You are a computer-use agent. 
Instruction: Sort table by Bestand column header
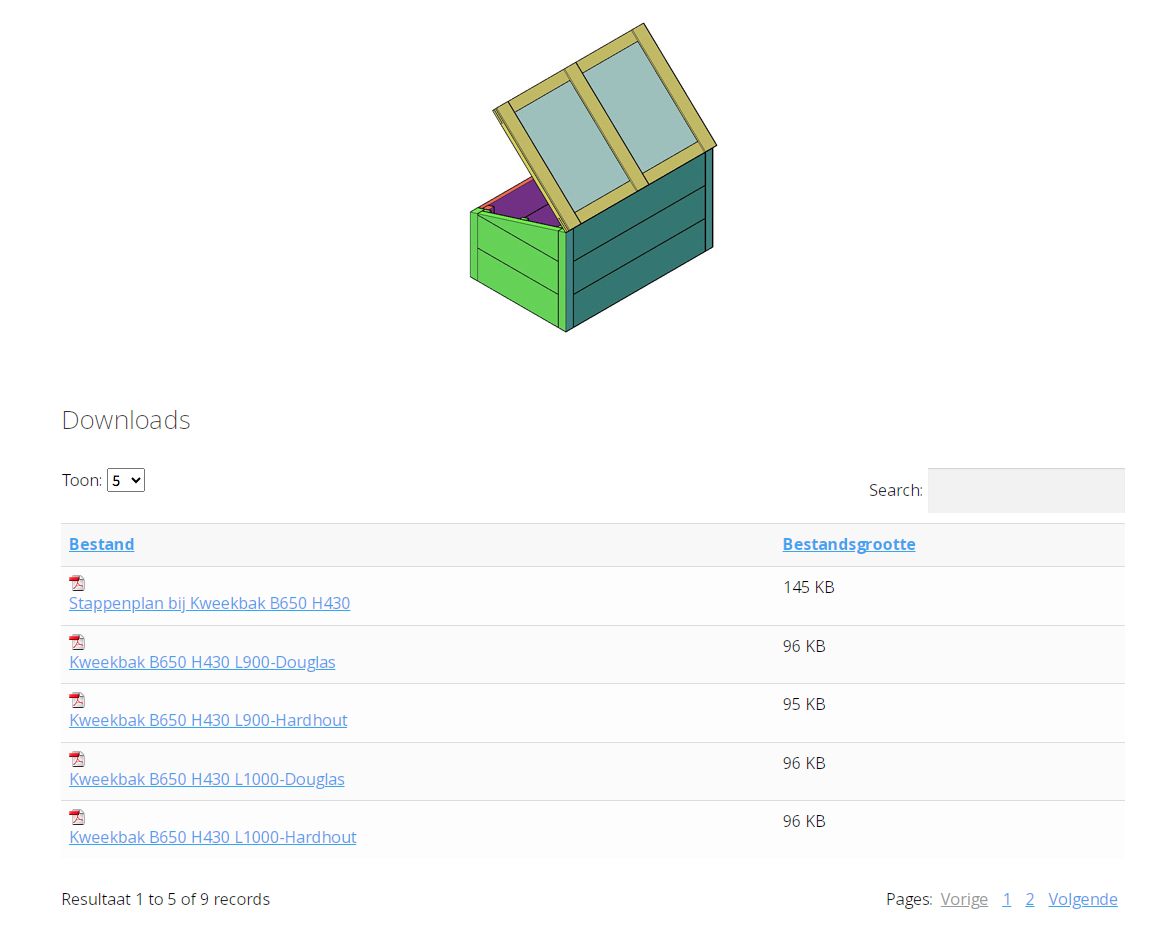click(101, 544)
